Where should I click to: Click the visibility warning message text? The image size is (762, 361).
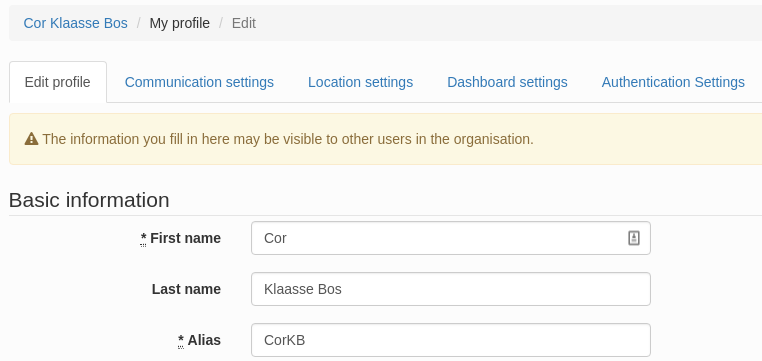[x=288, y=139]
